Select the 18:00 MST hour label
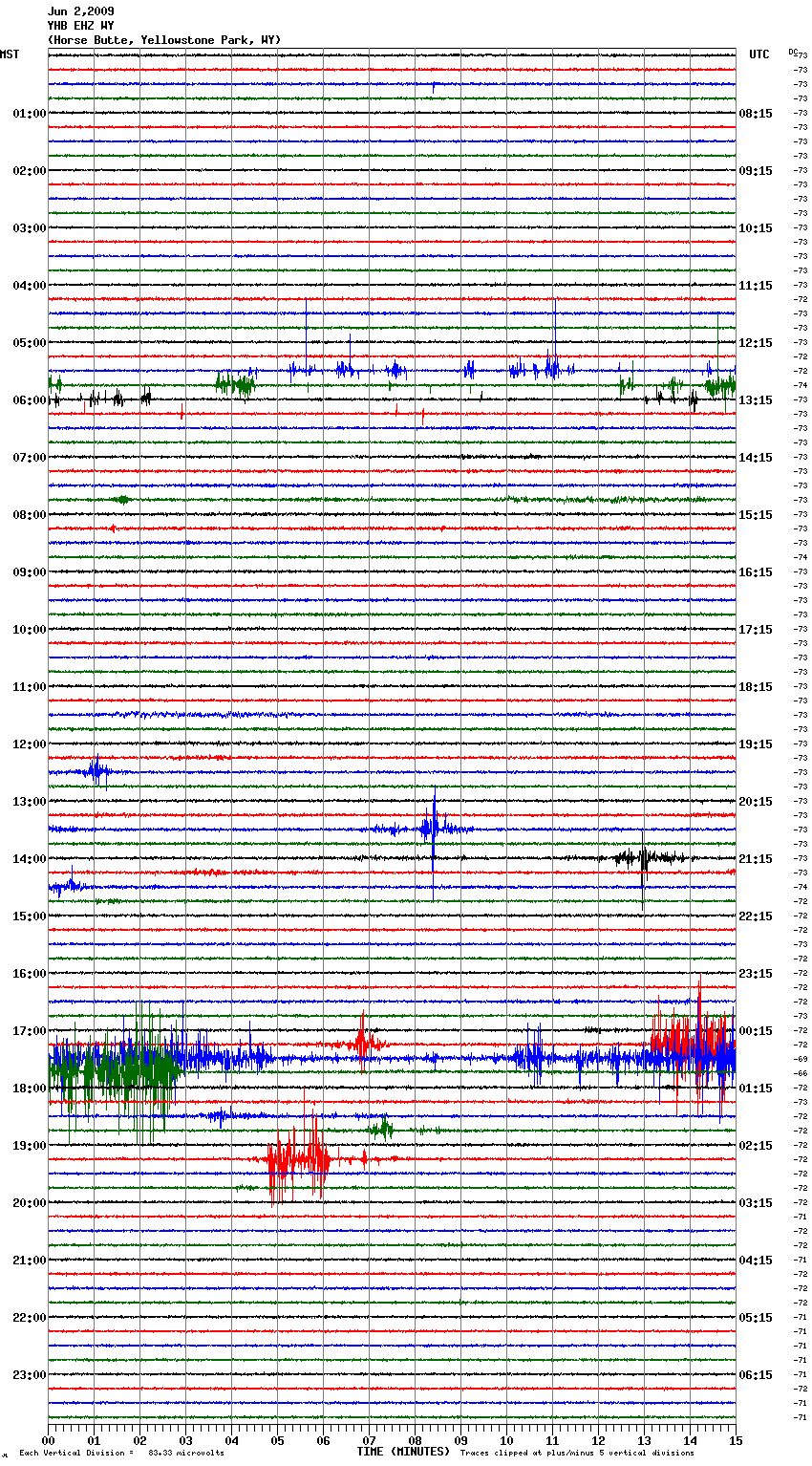The height and width of the screenshot is (1466, 812). 30,1089
